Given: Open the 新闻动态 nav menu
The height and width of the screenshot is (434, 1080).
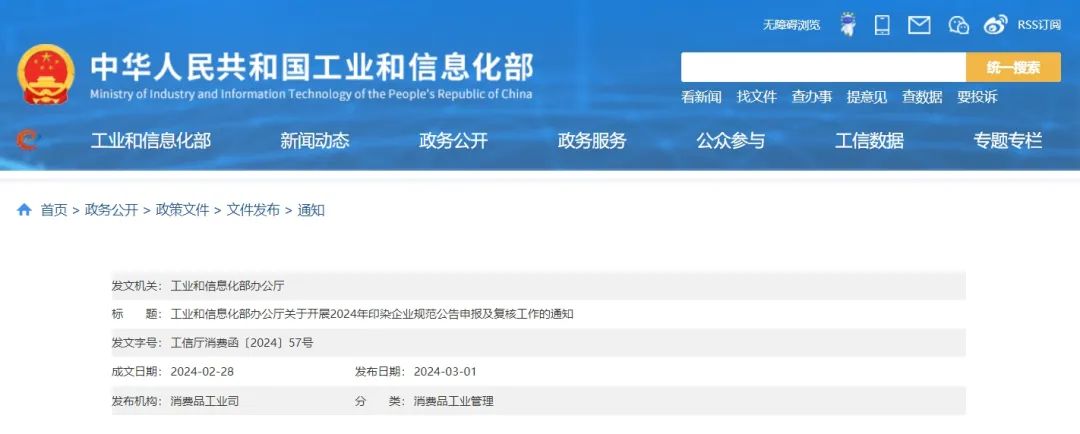Looking at the screenshot, I should pos(315,141).
